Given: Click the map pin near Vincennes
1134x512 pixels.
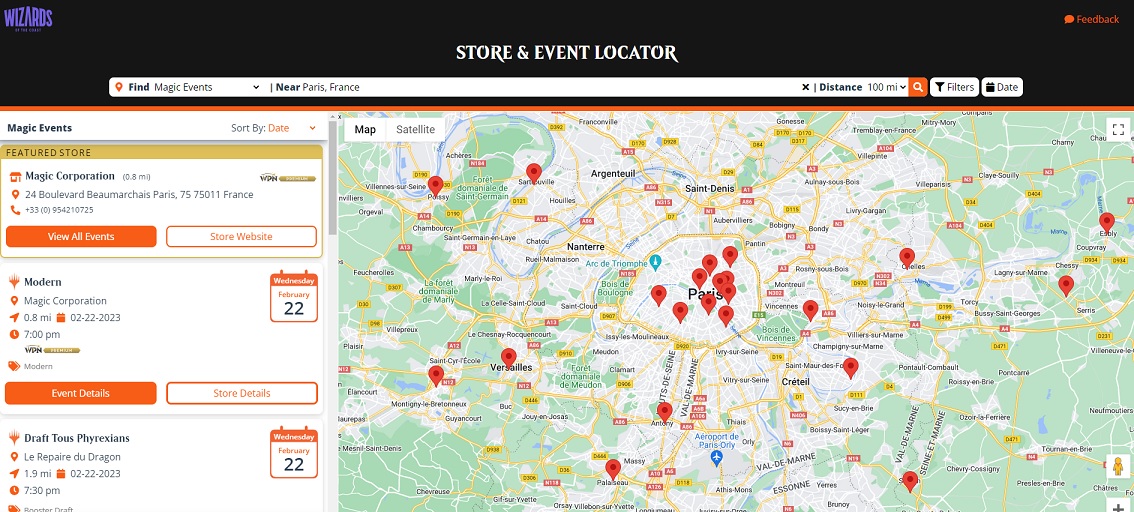Looking at the screenshot, I should point(811,310).
